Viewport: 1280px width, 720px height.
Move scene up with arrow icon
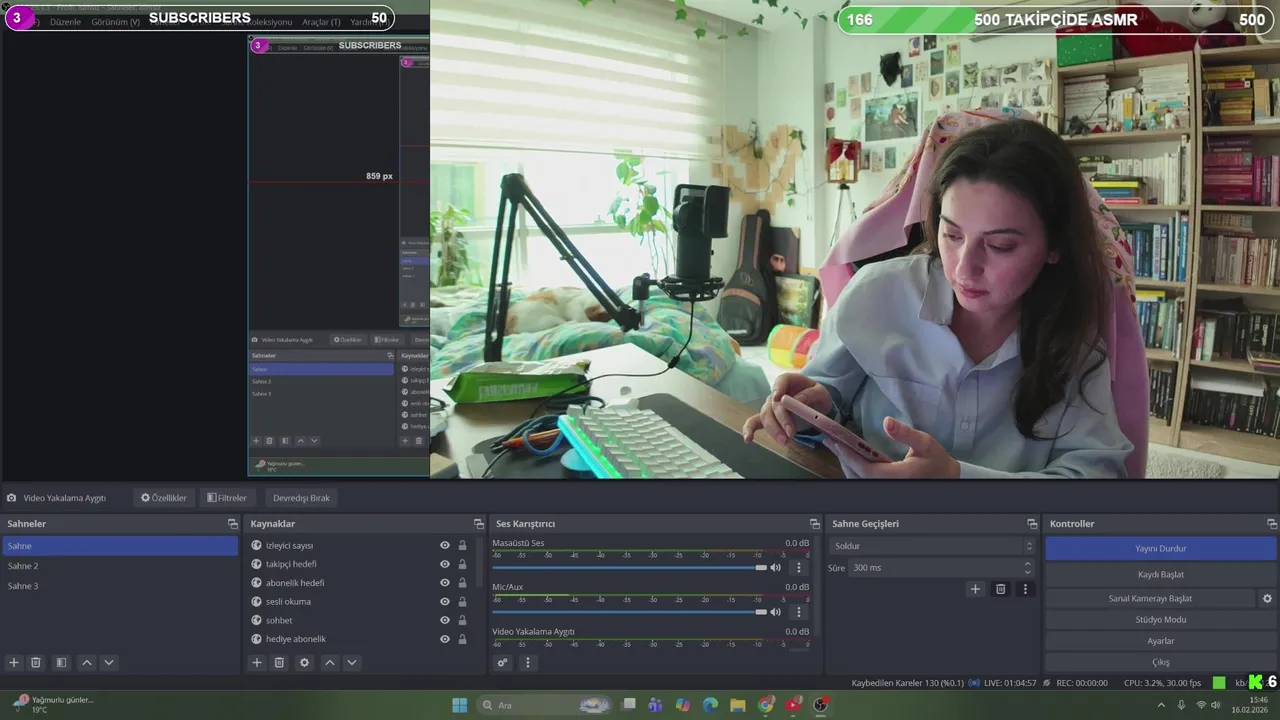point(87,662)
